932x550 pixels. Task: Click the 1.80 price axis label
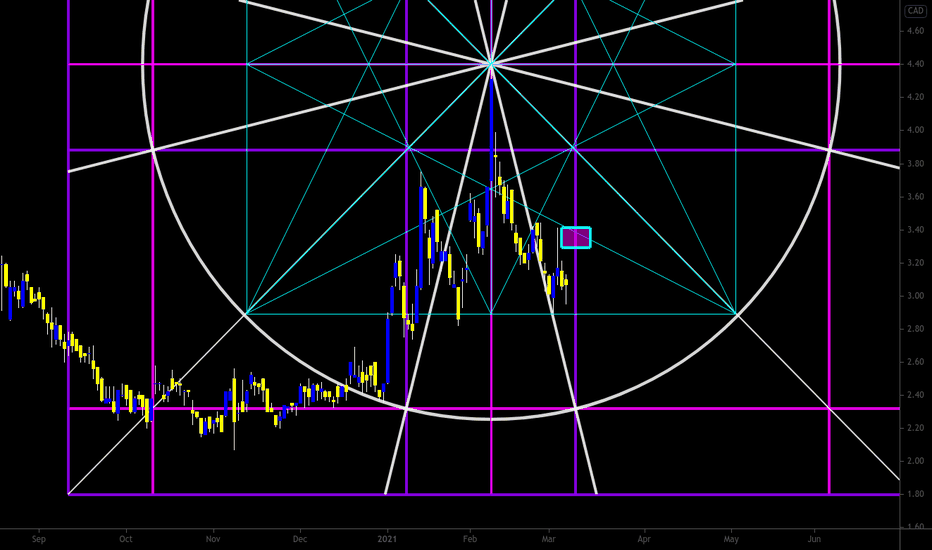coord(915,494)
